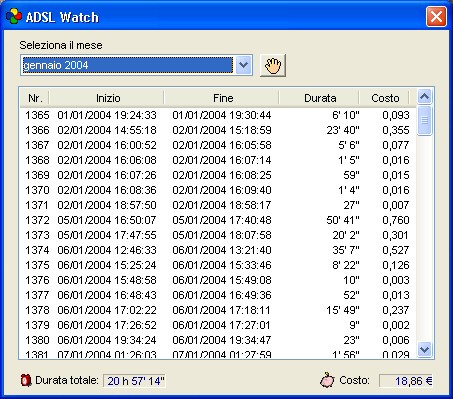Viewport: 453px width, 399px height.
Task: Click the total cost field '18,86 €'
Action: (406, 381)
